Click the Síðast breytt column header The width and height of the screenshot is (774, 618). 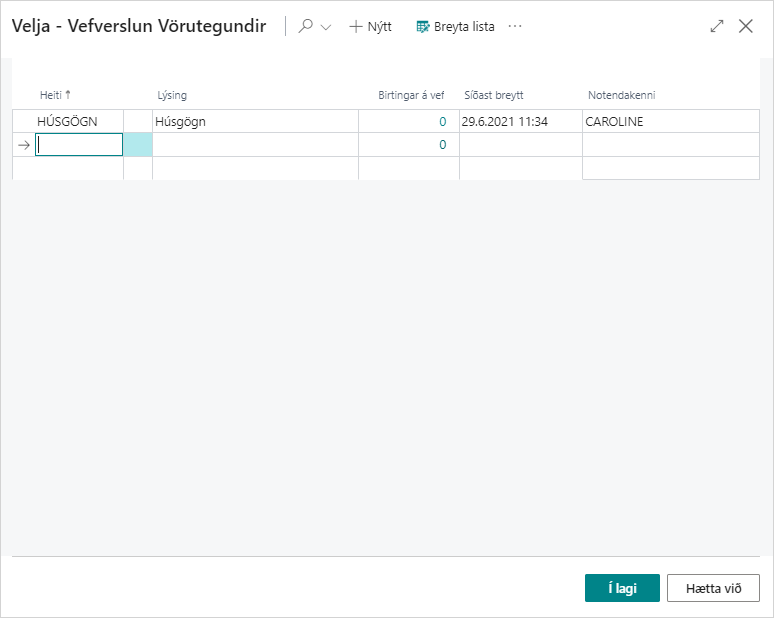click(x=494, y=95)
